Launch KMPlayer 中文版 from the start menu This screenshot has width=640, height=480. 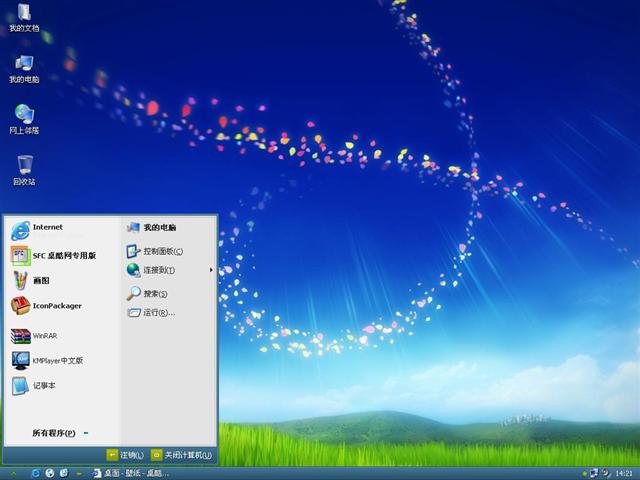pyautogui.click(x=47, y=360)
